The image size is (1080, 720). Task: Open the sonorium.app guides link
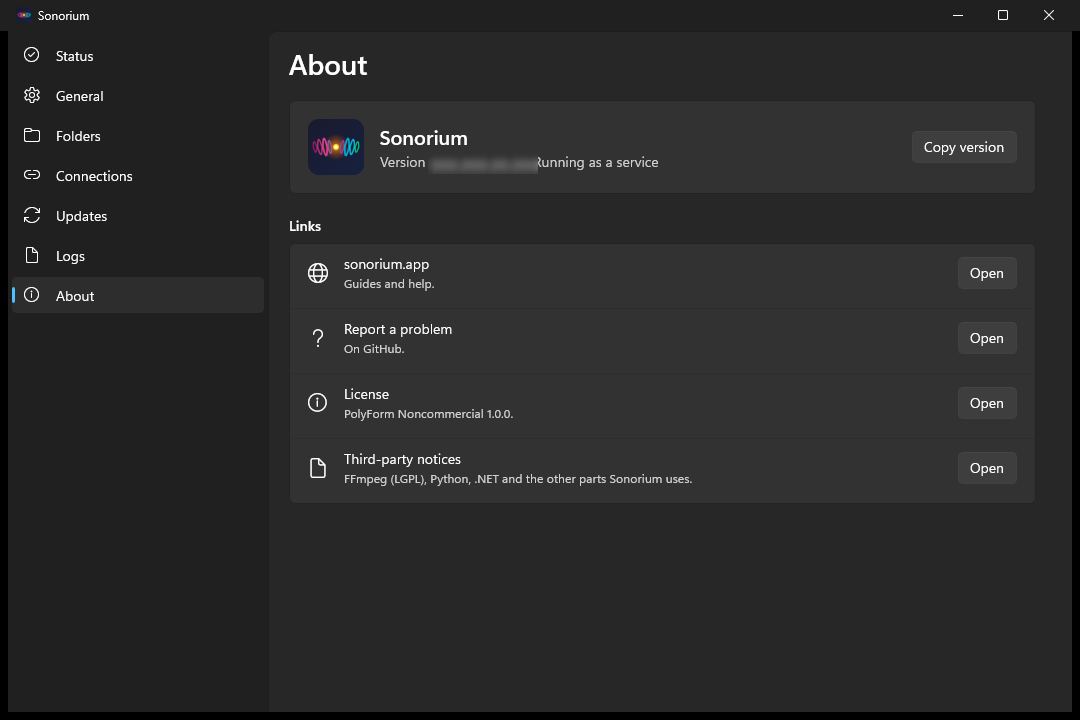(x=986, y=273)
